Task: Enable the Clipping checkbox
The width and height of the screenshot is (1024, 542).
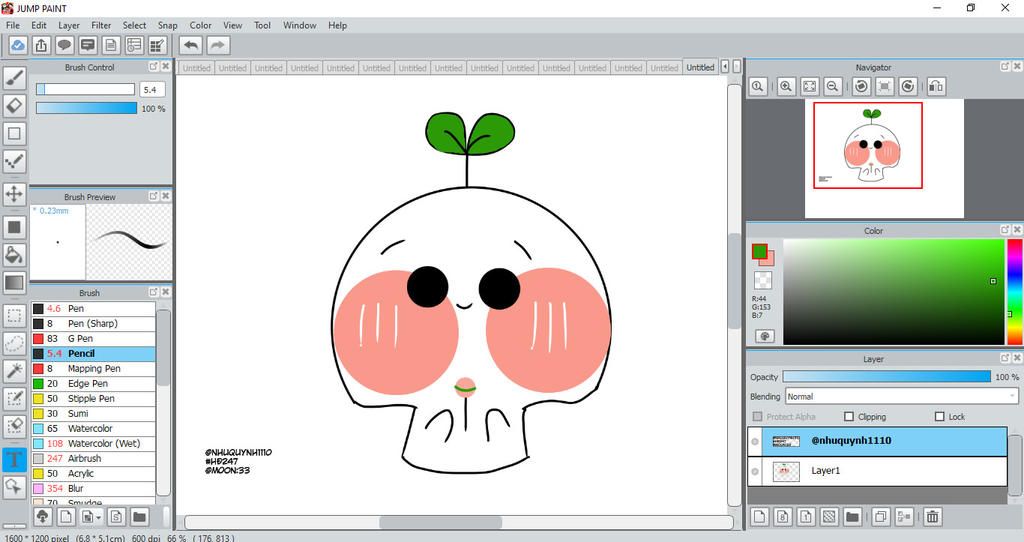Action: [x=849, y=417]
